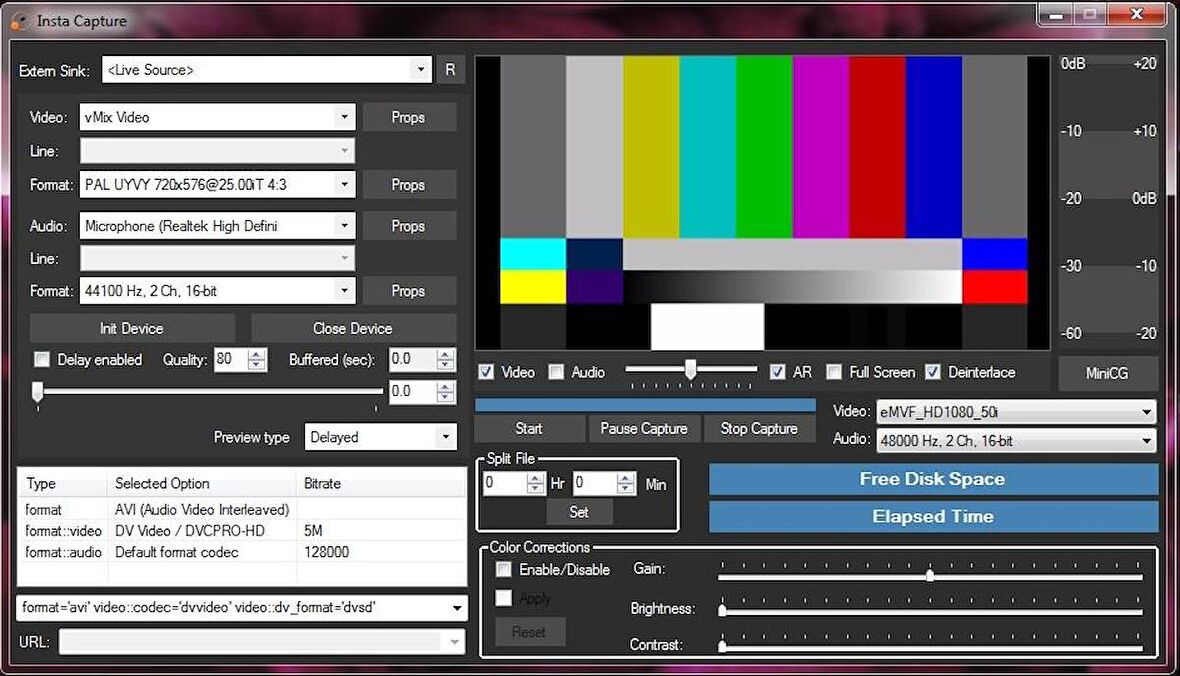Screen dimensions: 1180x676
Task: Increase Quality with the up stepper arrow
Action: (257, 355)
